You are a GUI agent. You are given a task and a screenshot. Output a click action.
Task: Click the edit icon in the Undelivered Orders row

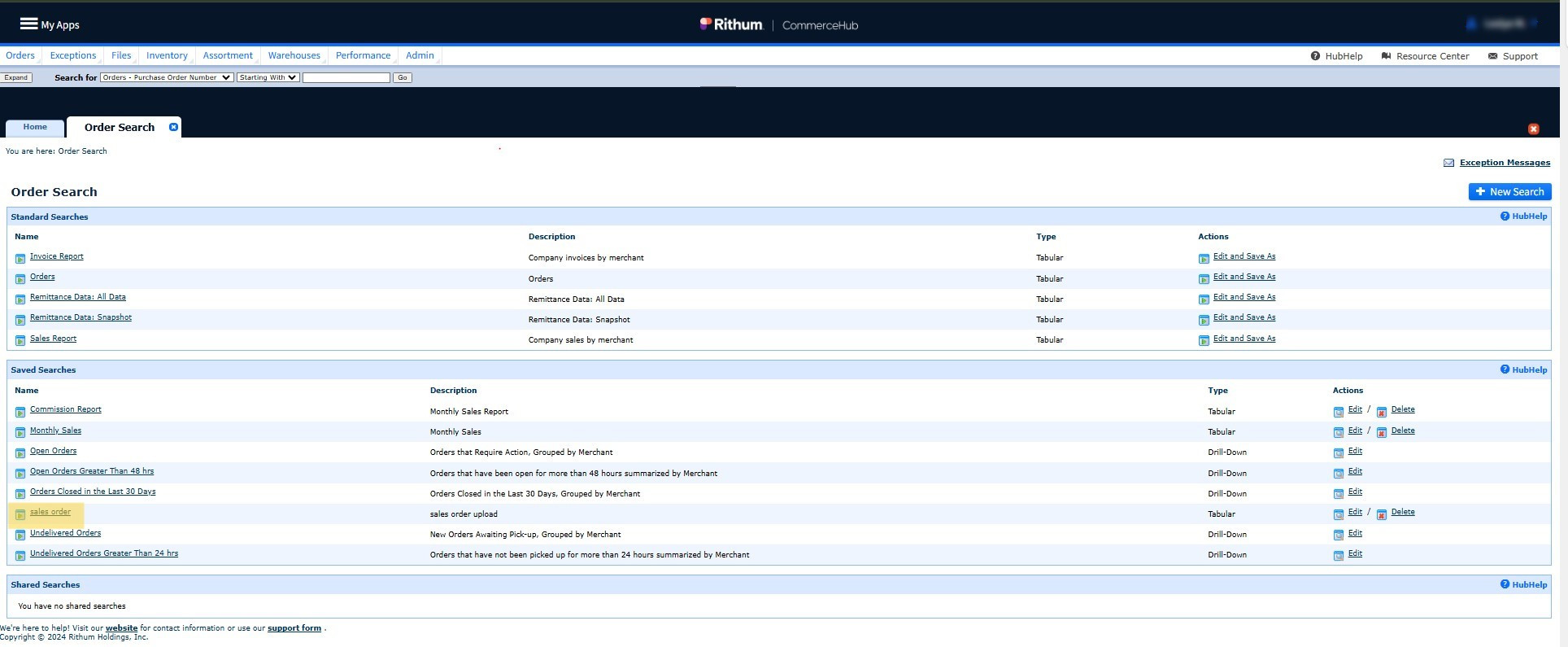(1339, 536)
